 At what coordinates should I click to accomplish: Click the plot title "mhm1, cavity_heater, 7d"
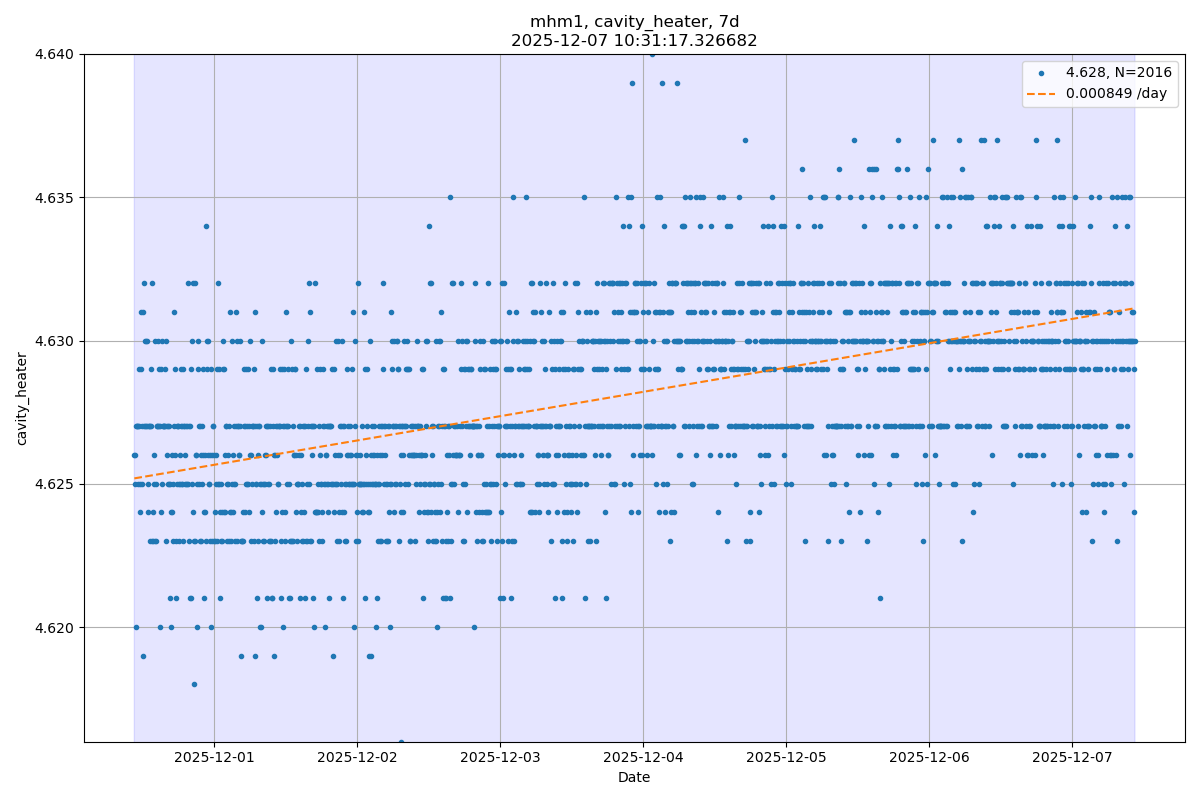(x=634, y=22)
